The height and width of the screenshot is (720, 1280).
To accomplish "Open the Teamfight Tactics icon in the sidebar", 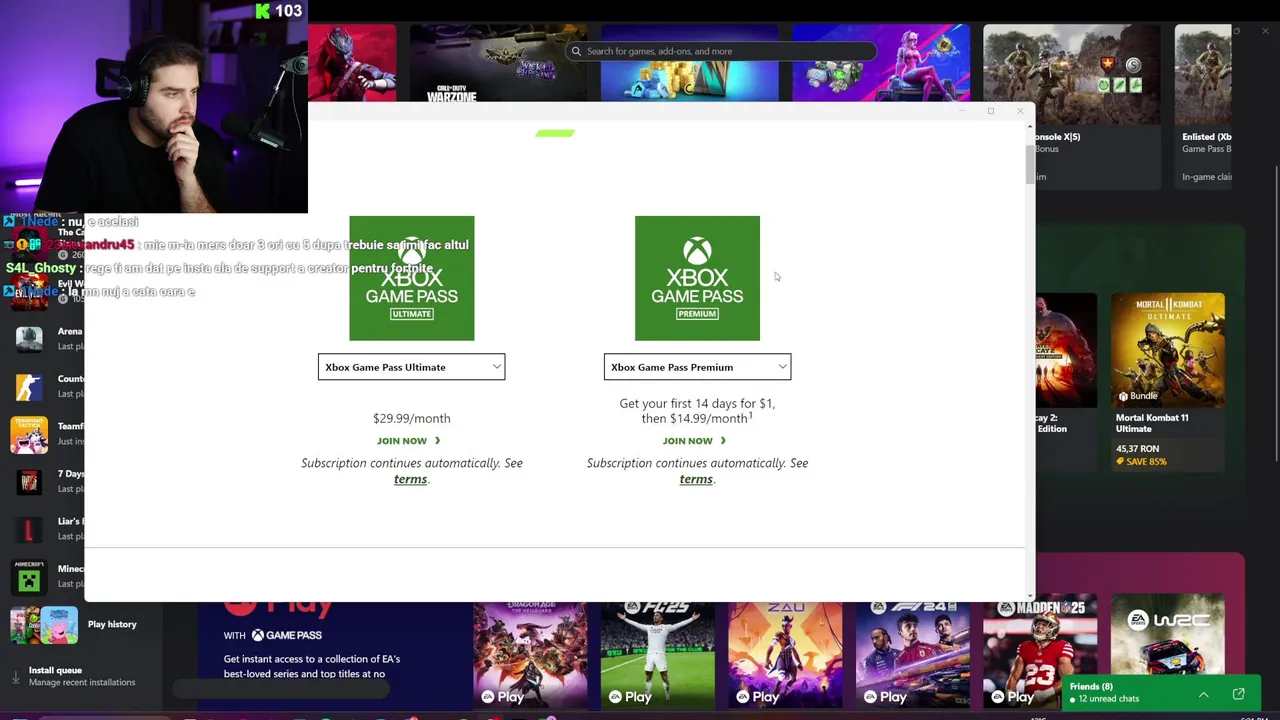I will (x=29, y=434).
